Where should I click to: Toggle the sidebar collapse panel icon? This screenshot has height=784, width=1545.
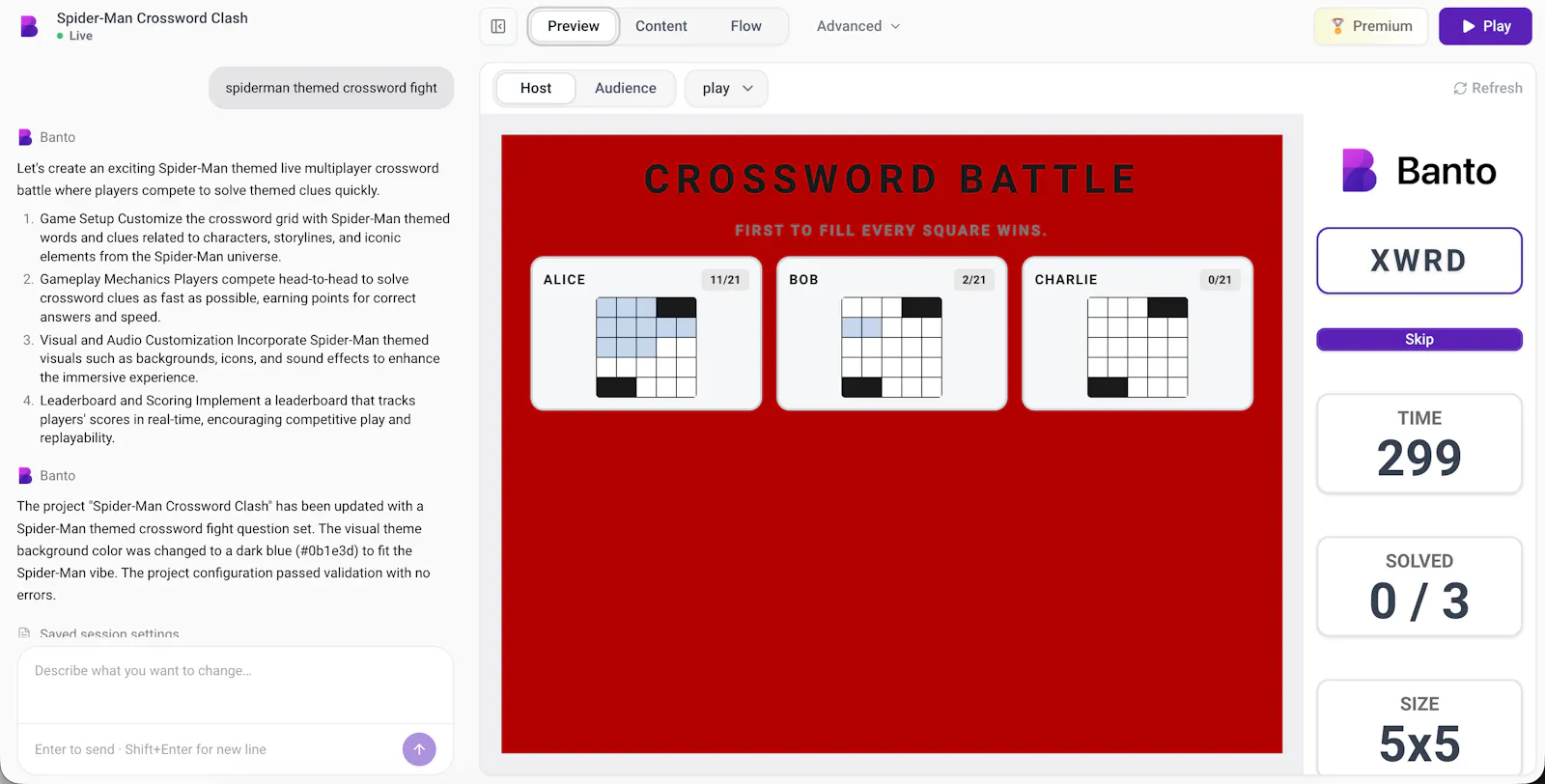point(498,26)
